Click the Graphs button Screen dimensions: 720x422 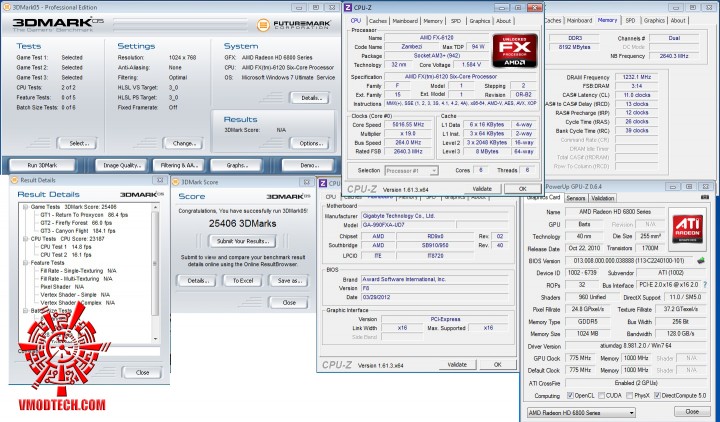(237, 165)
